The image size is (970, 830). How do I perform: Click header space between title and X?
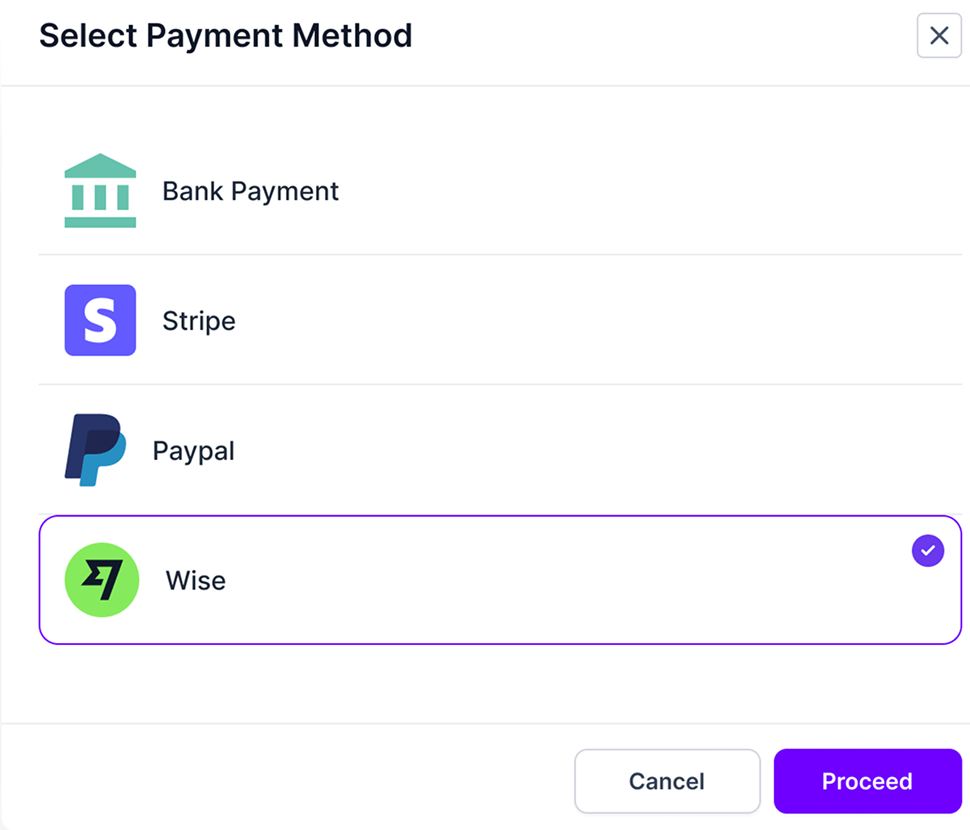[660, 36]
